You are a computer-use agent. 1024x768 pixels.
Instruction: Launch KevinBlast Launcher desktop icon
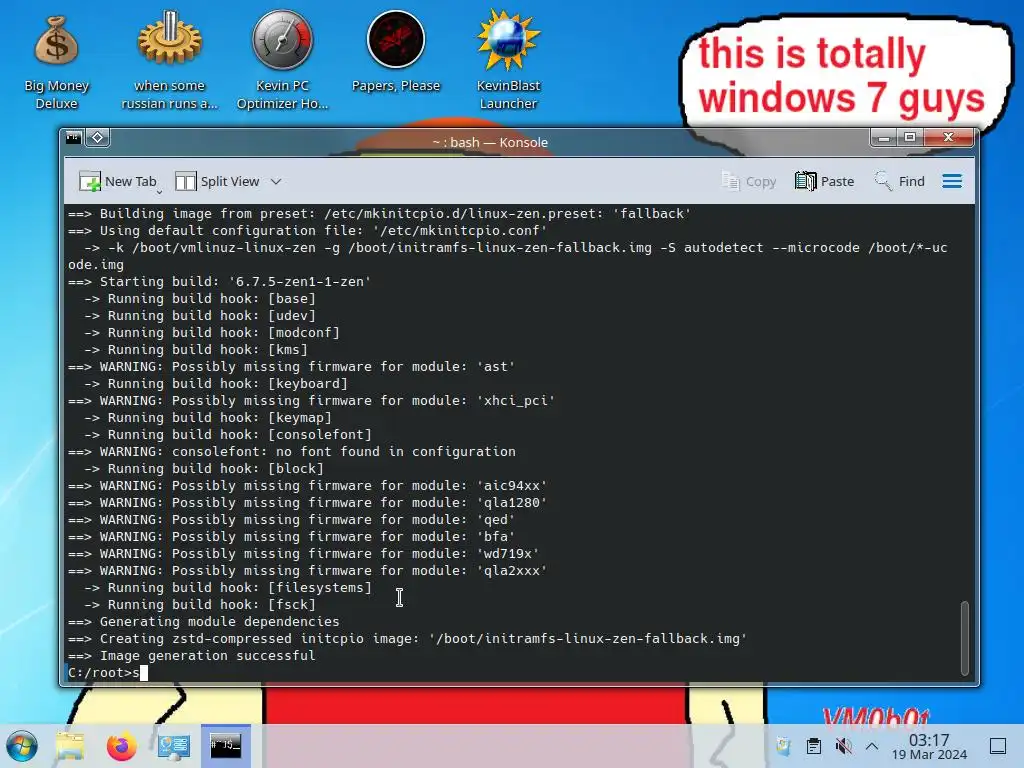pos(508,60)
